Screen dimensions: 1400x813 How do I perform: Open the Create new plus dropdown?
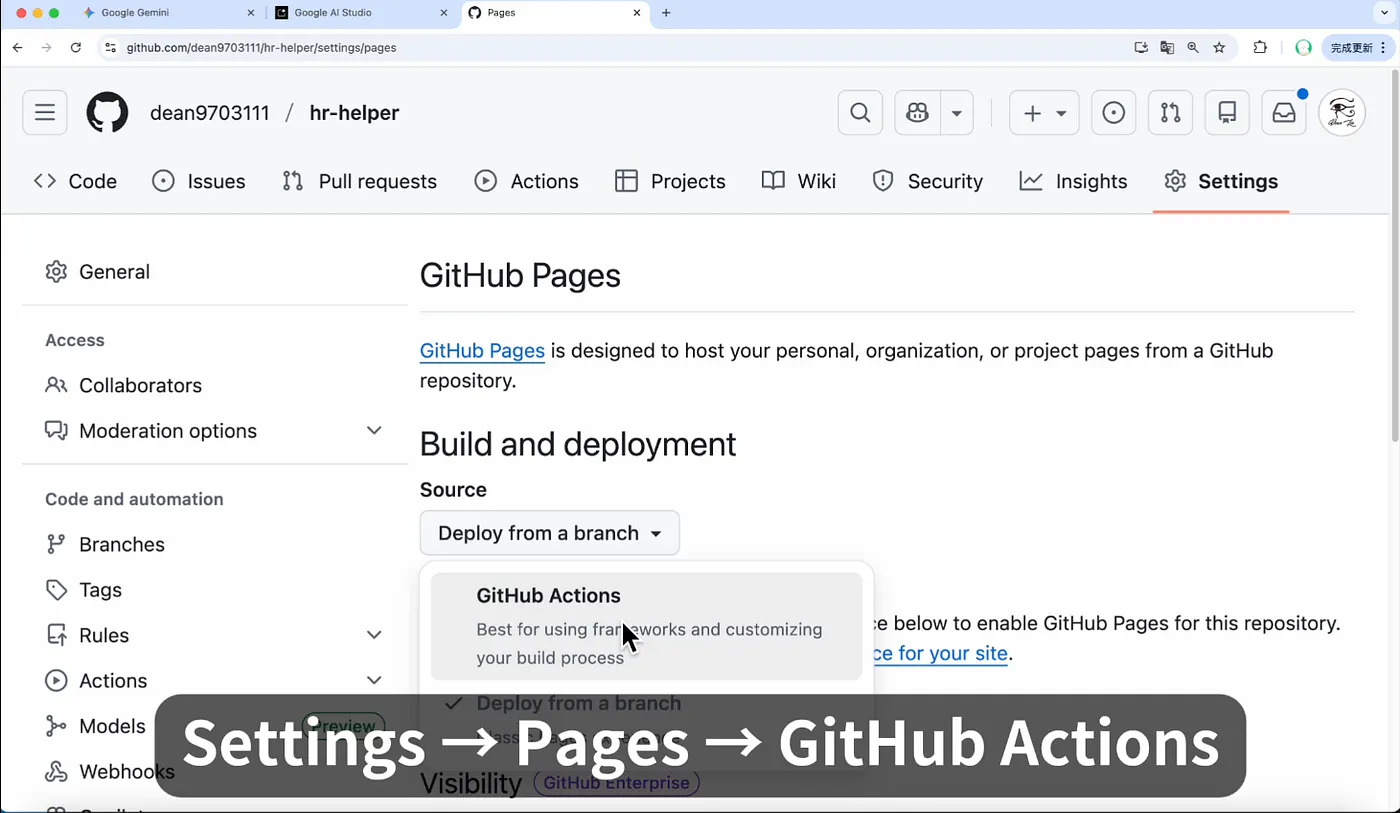coord(1044,113)
